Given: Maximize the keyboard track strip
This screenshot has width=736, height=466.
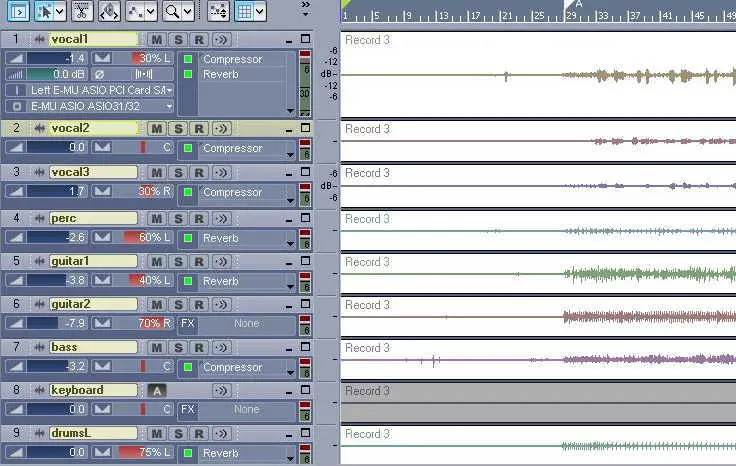Looking at the screenshot, I should [306, 390].
